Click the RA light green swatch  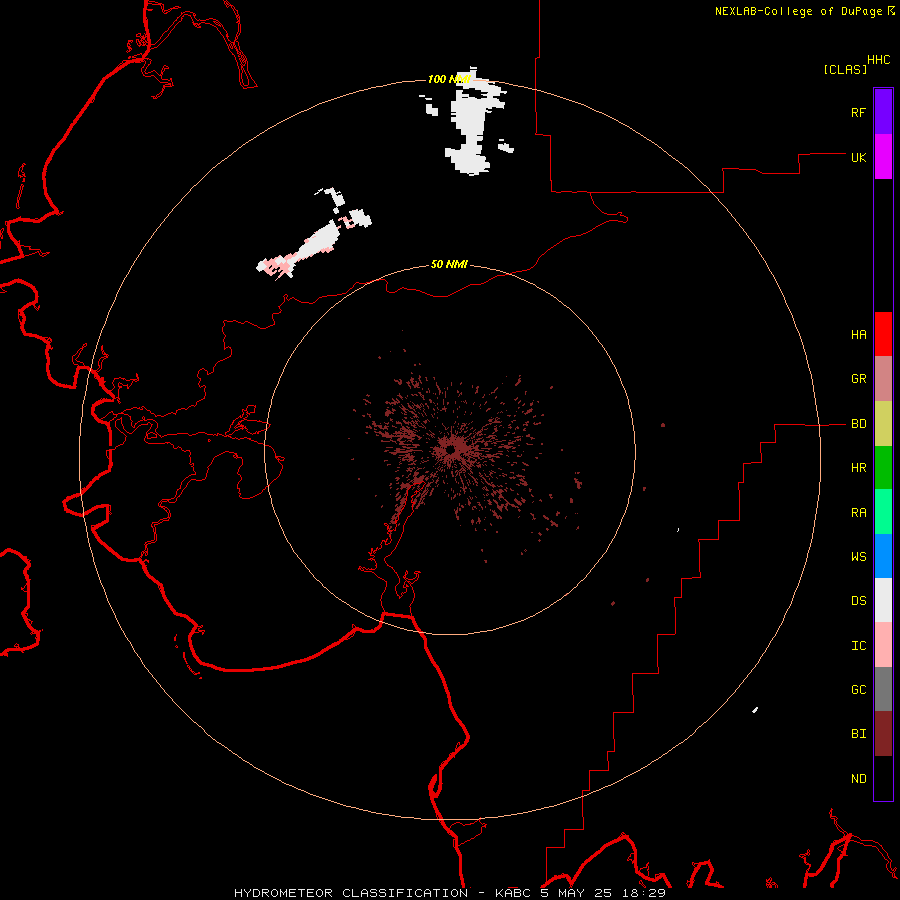883,512
